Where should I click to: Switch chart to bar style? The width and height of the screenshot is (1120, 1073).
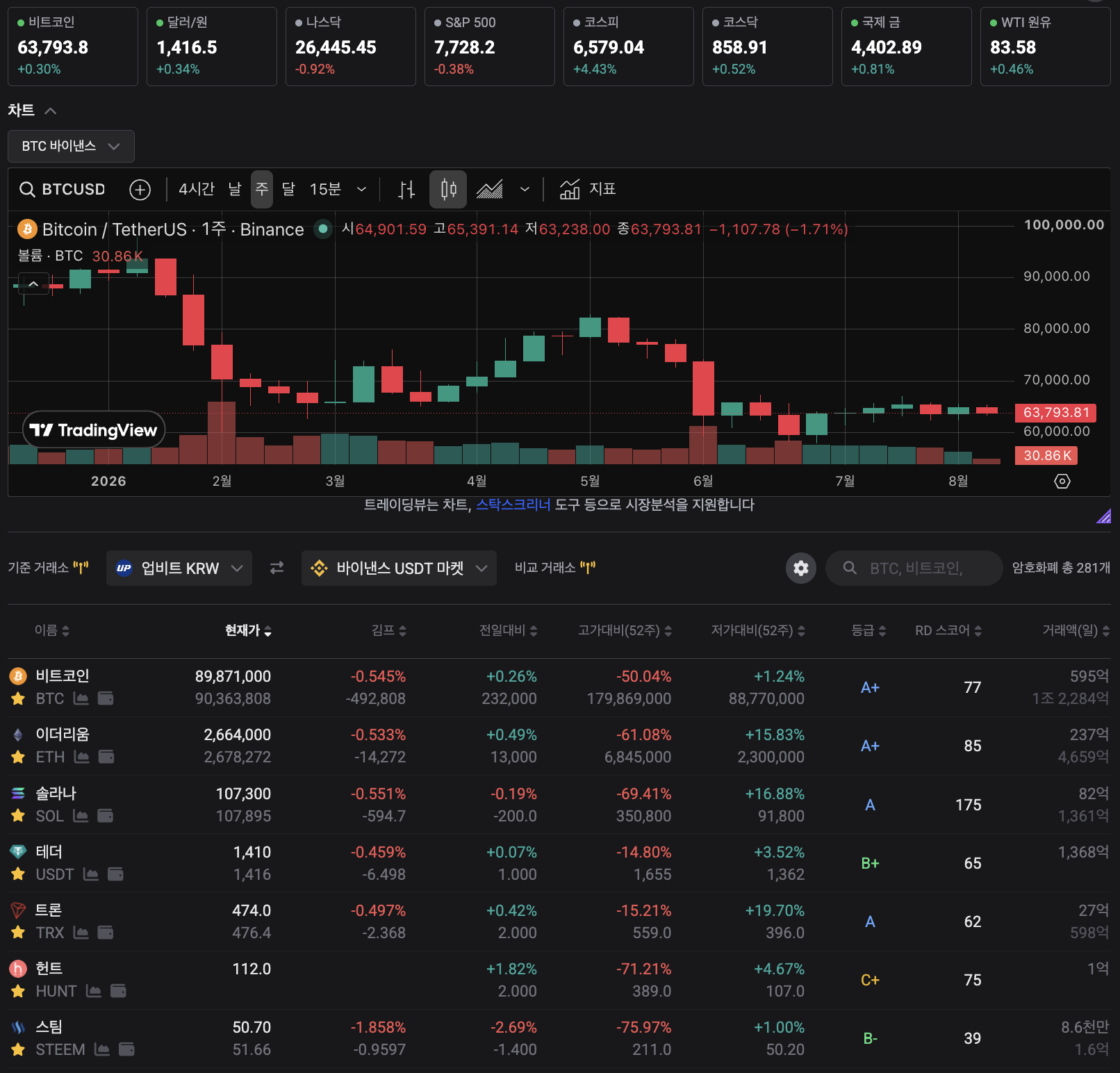[406, 189]
